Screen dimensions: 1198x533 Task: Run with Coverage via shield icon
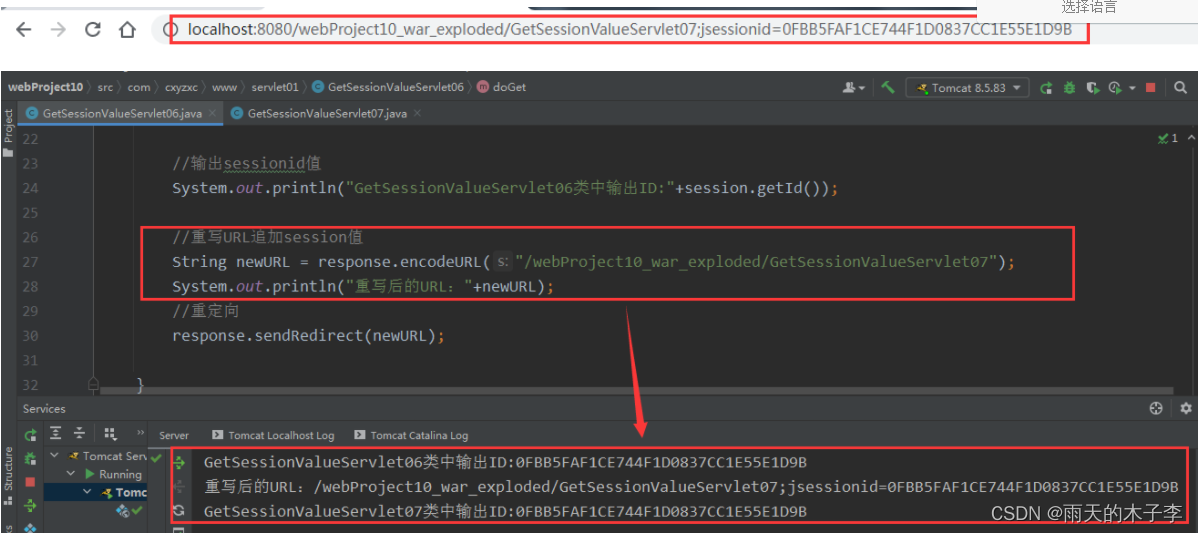(1093, 88)
